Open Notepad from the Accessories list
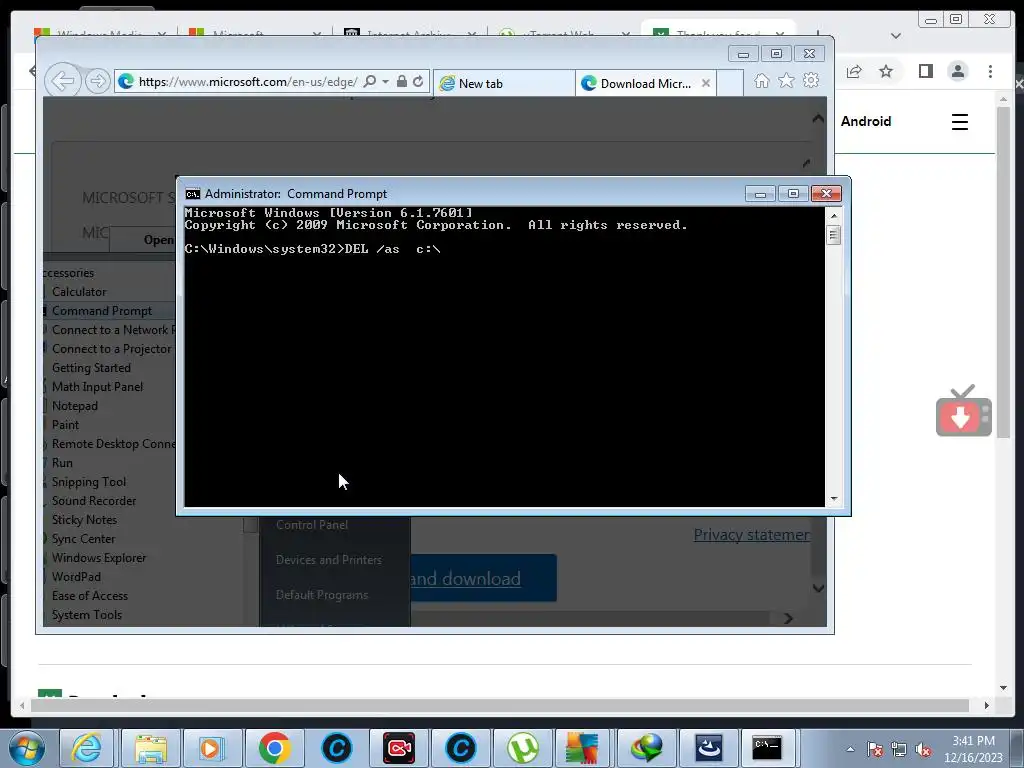Viewport: 1024px width, 768px height. (x=75, y=406)
